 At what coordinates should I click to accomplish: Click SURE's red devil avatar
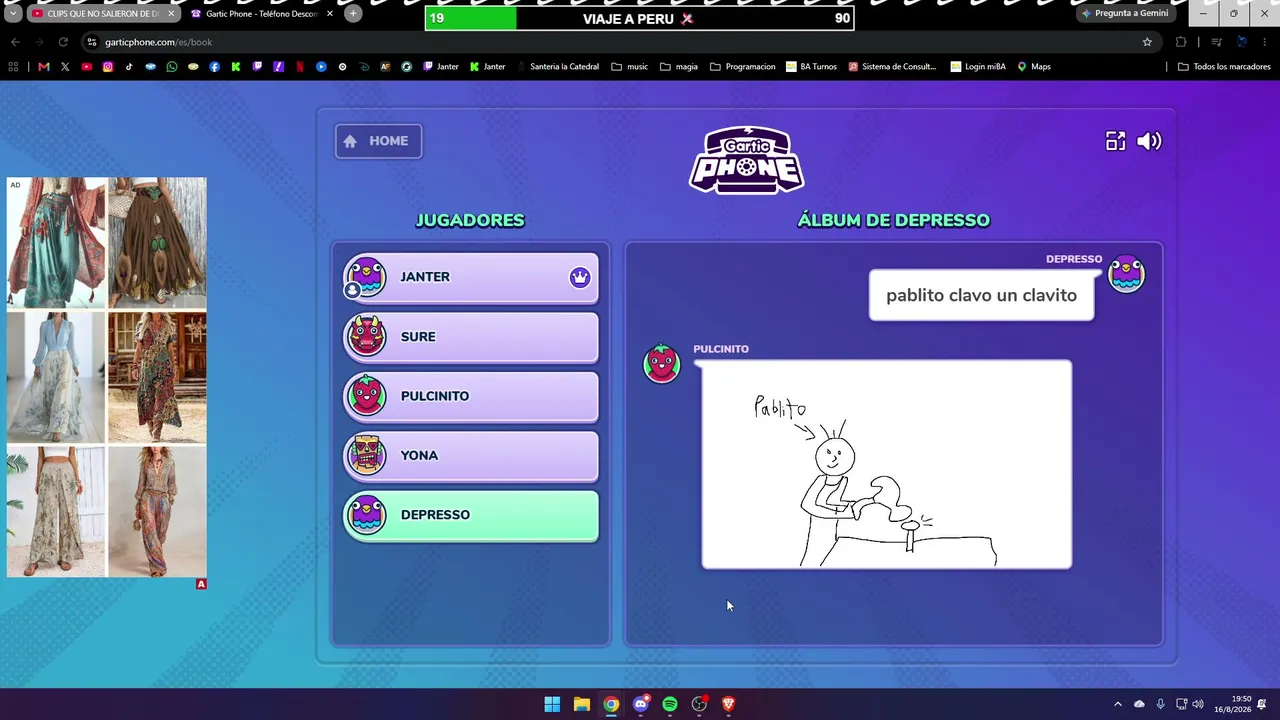pos(366,337)
